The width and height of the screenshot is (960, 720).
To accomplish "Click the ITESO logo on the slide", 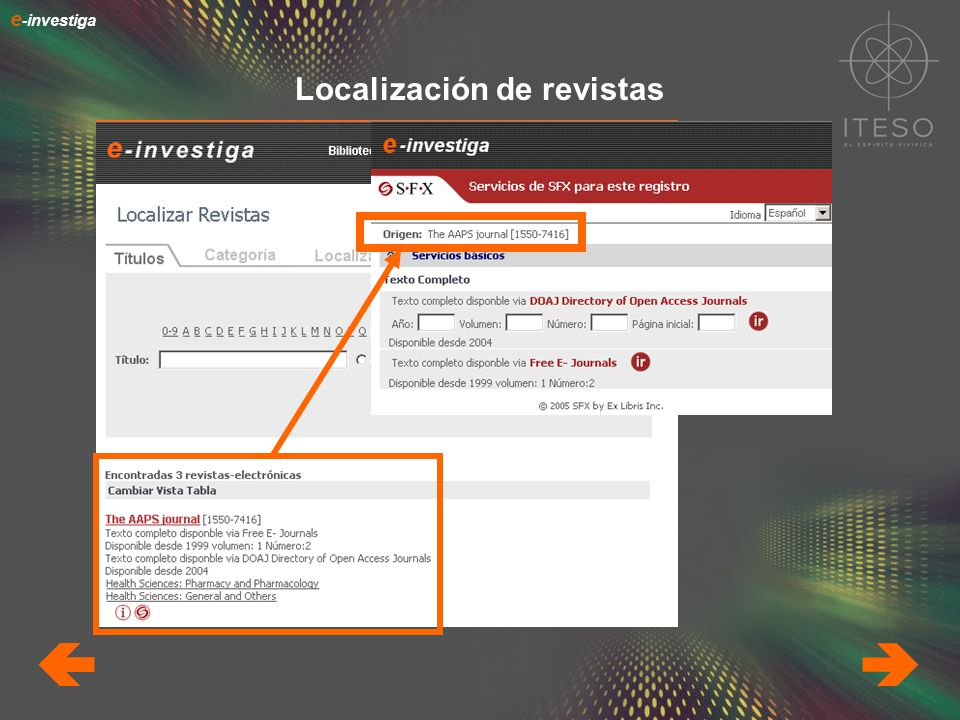I will (x=888, y=81).
